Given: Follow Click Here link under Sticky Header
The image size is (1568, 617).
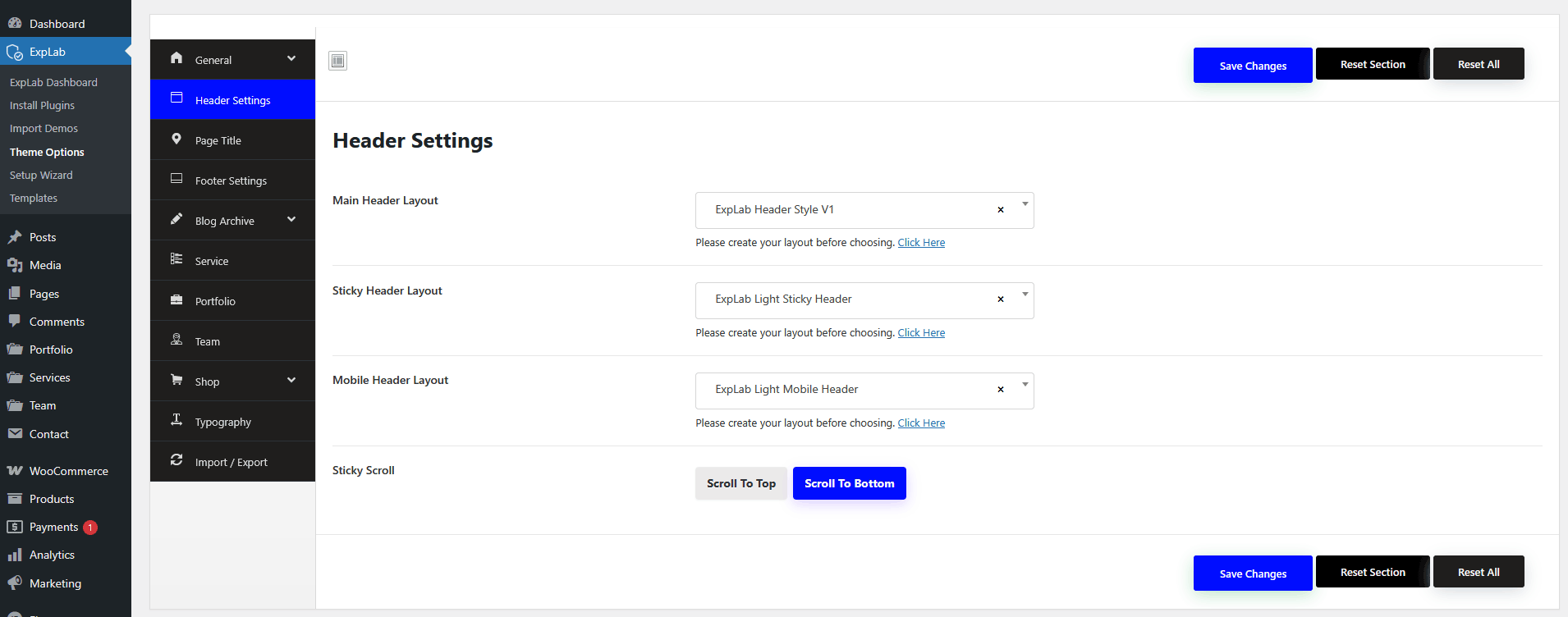Looking at the screenshot, I should click(921, 333).
